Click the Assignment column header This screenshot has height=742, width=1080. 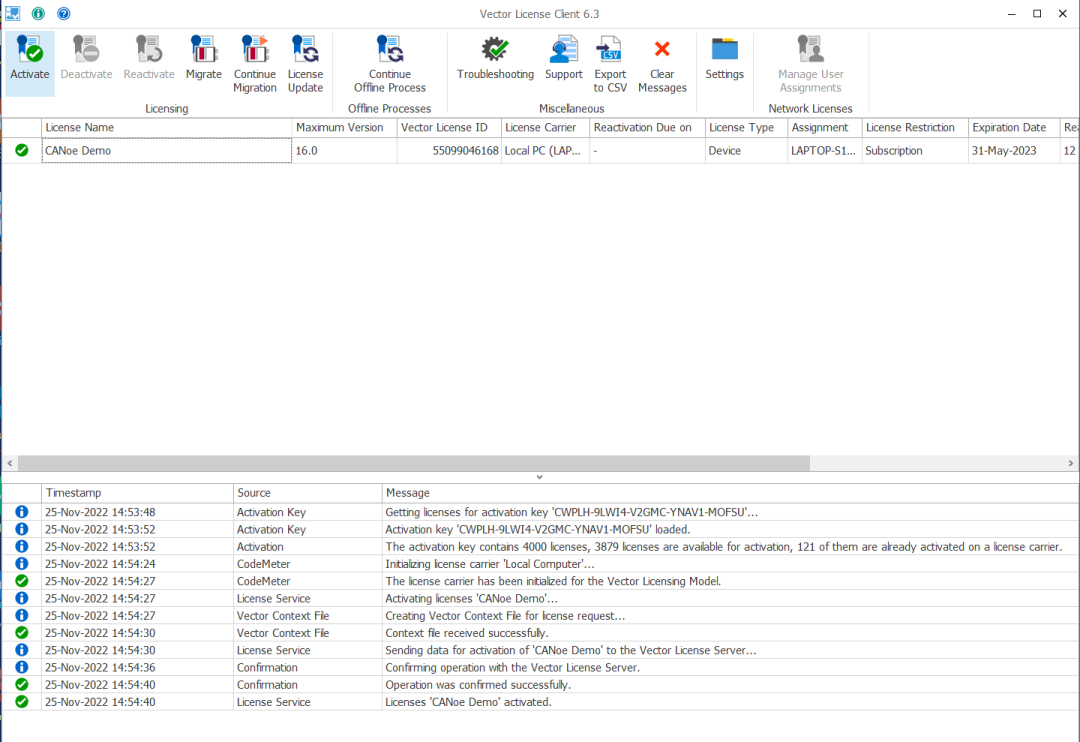pos(825,127)
